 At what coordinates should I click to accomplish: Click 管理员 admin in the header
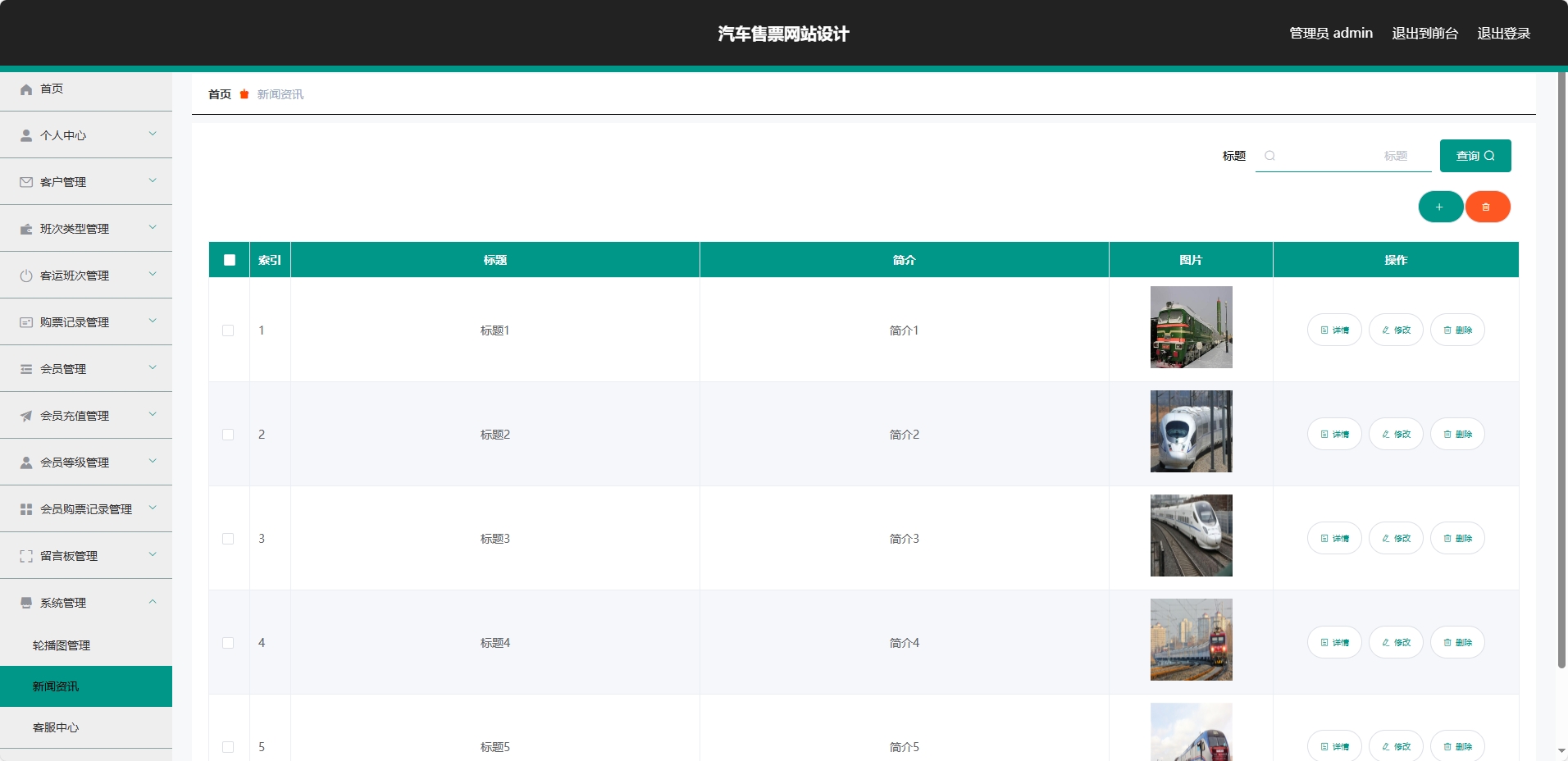[1331, 34]
